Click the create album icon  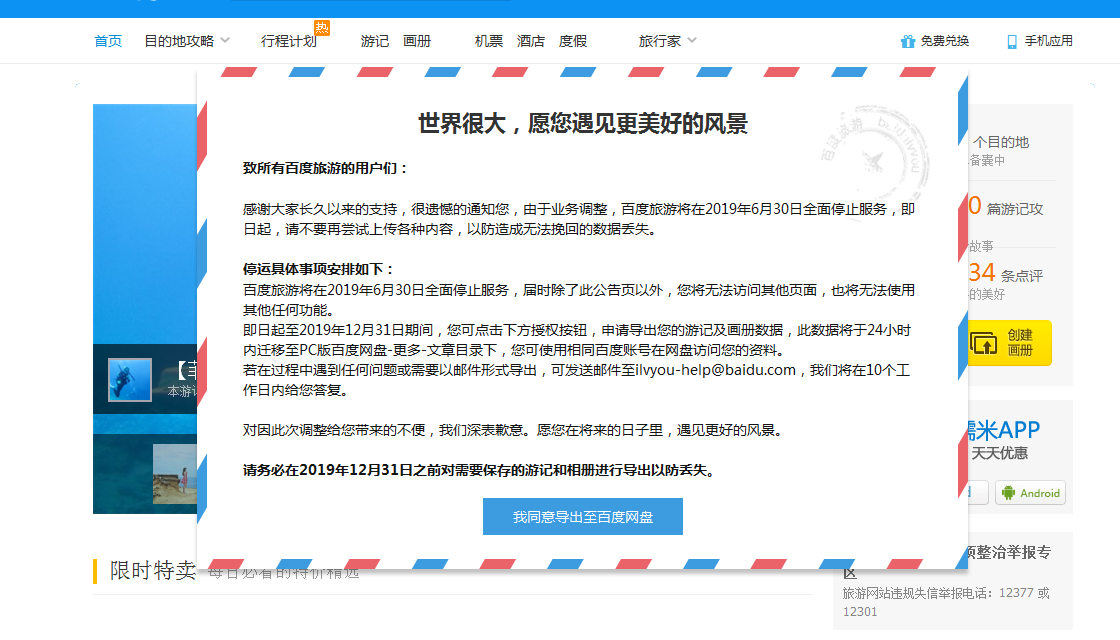(x=984, y=344)
